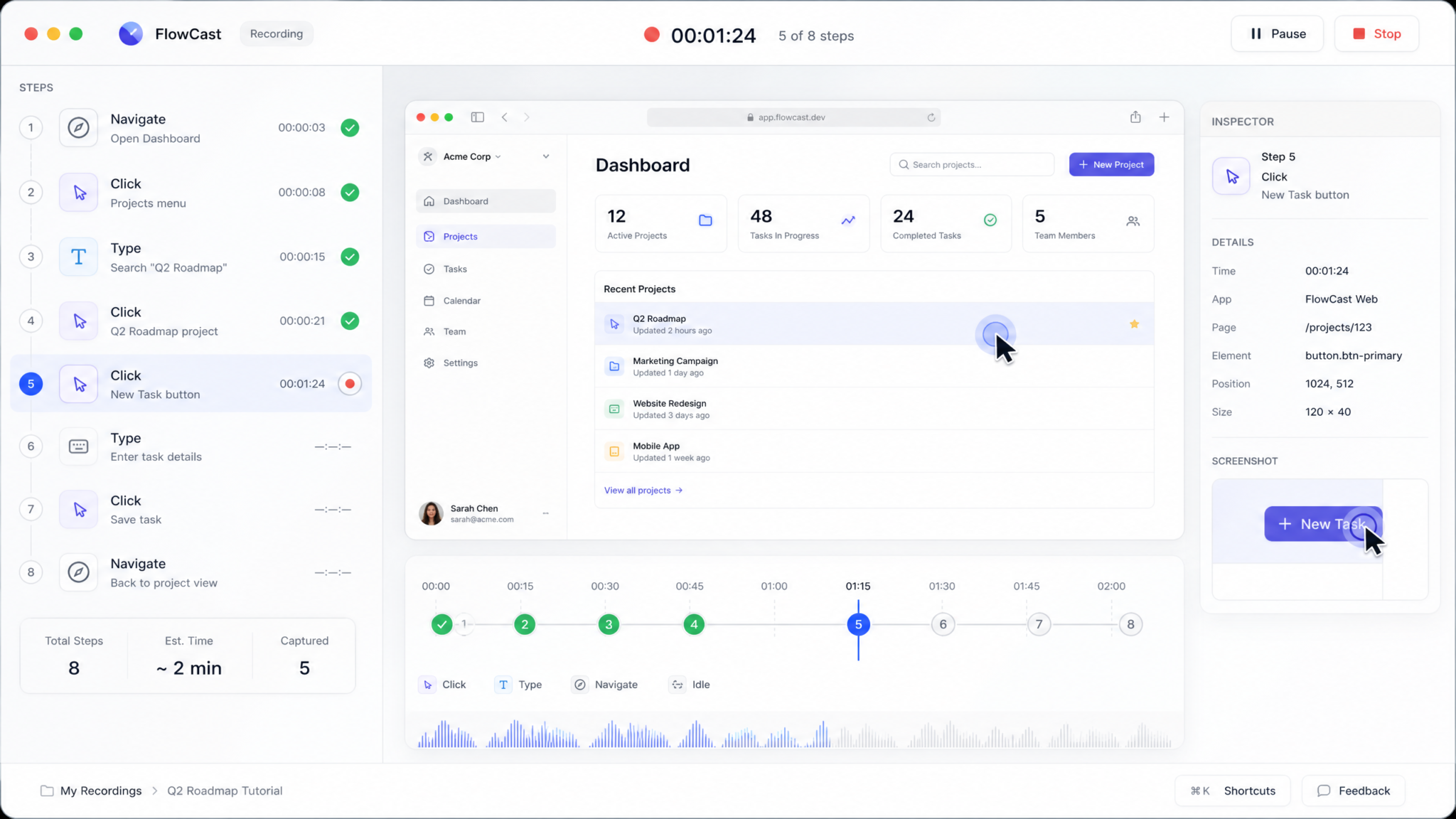Open the Marketing Campaign project row
1456x819 pixels.
click(x=874, y=366)
